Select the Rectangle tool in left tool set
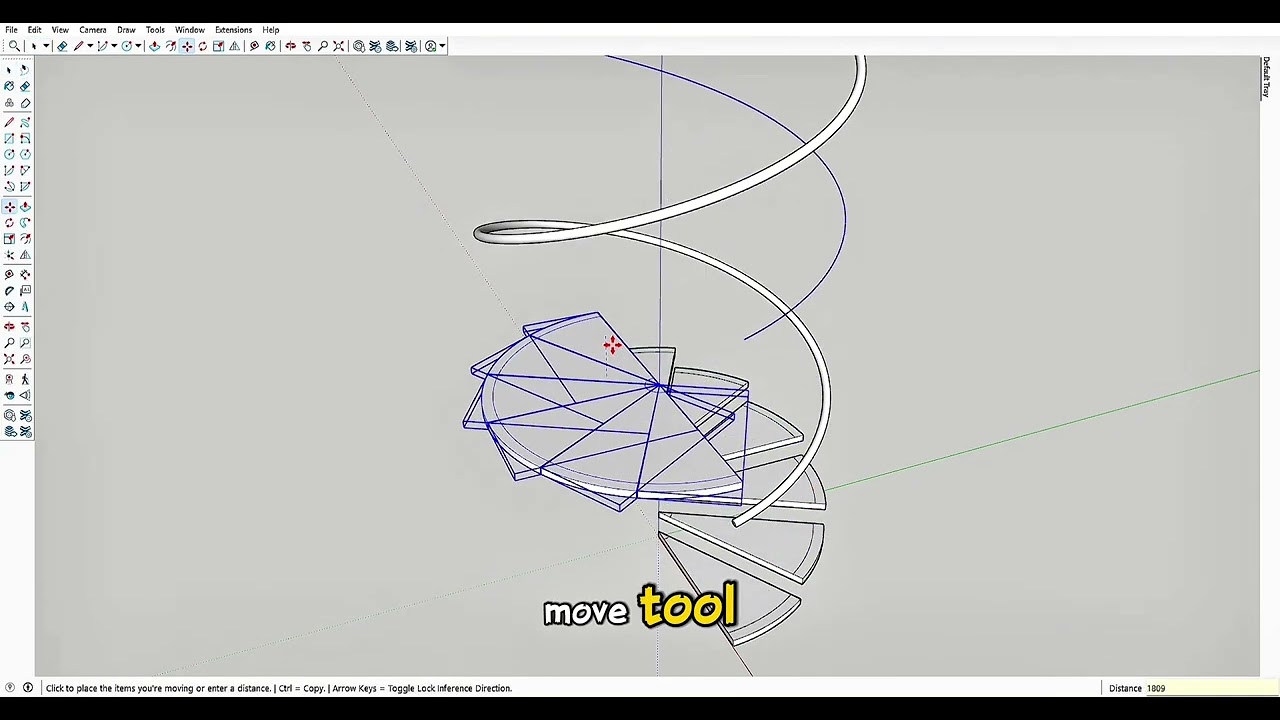The height and width of the screenshot is (720, 1280). point(9,139)
